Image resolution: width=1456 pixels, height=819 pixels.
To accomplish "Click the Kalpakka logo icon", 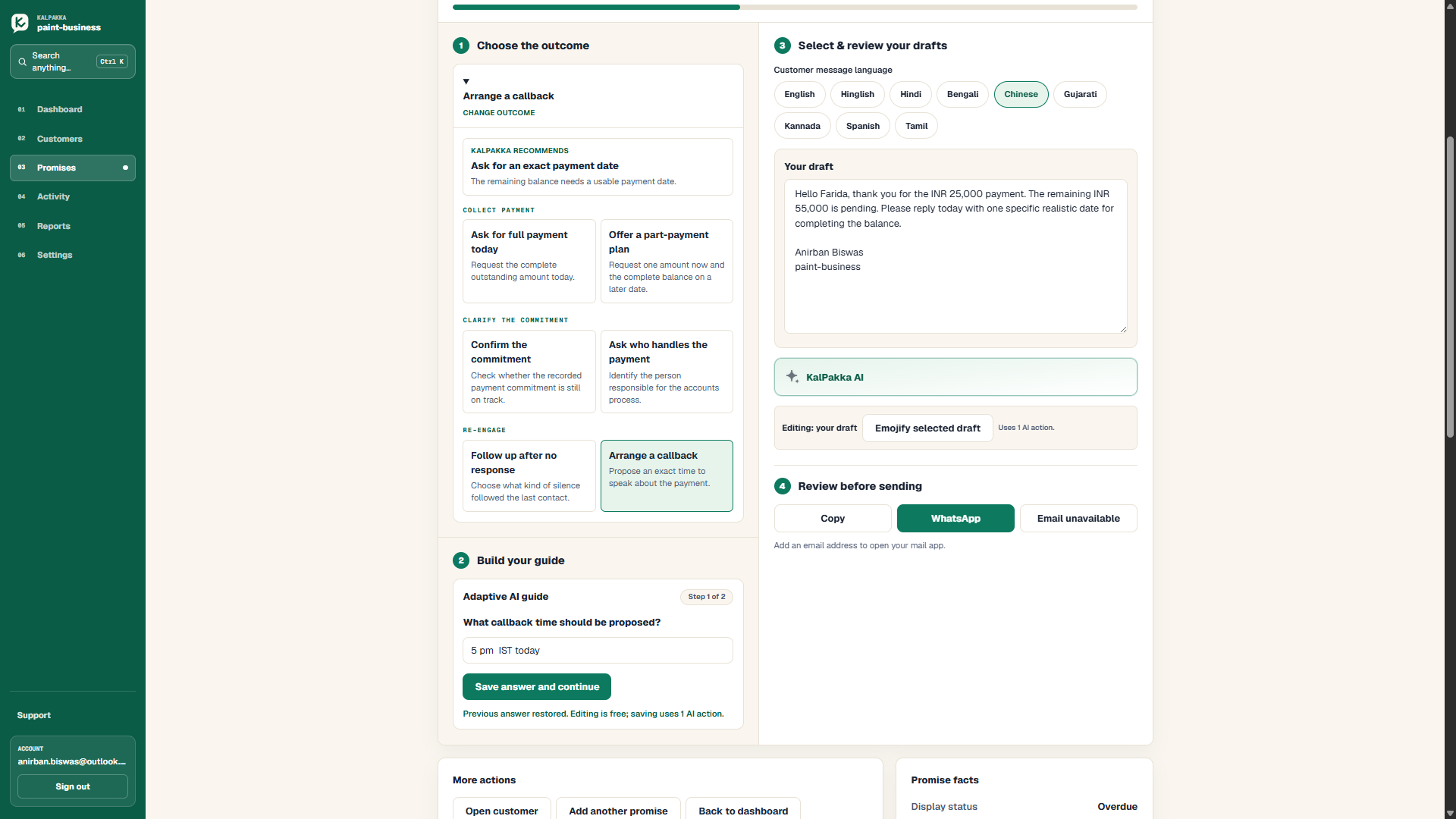I will tap(20, 23).
